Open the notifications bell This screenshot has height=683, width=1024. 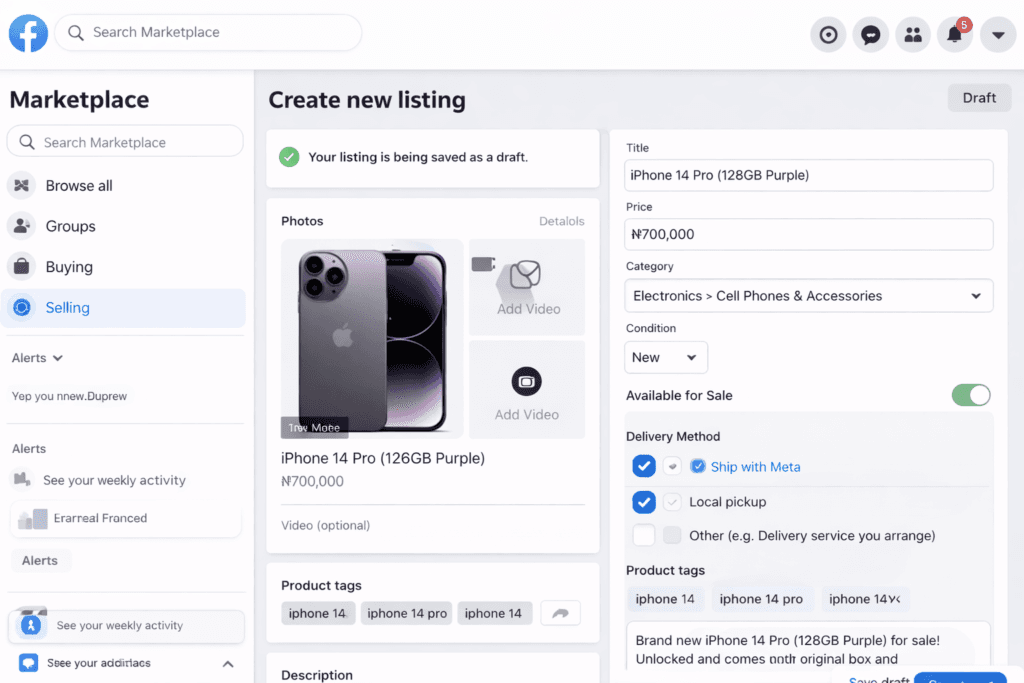[x=954, y=33]
